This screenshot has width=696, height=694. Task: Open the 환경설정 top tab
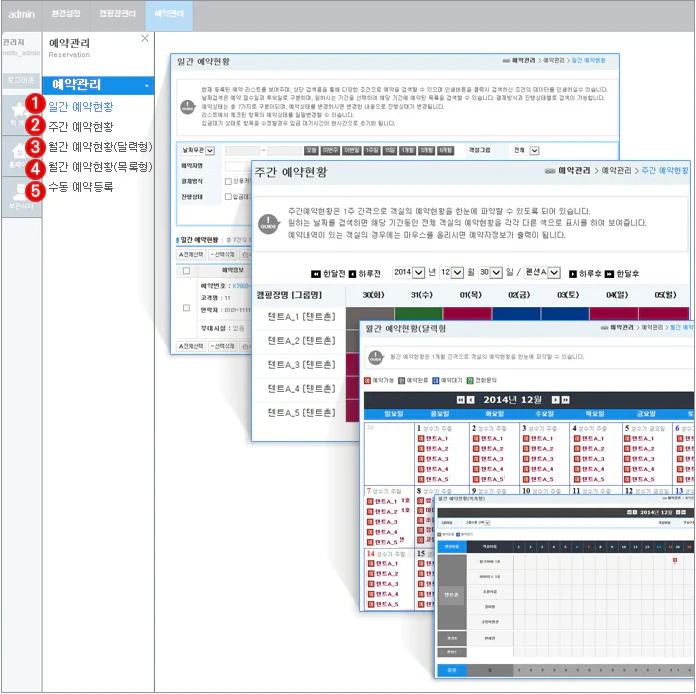point(66,14)
